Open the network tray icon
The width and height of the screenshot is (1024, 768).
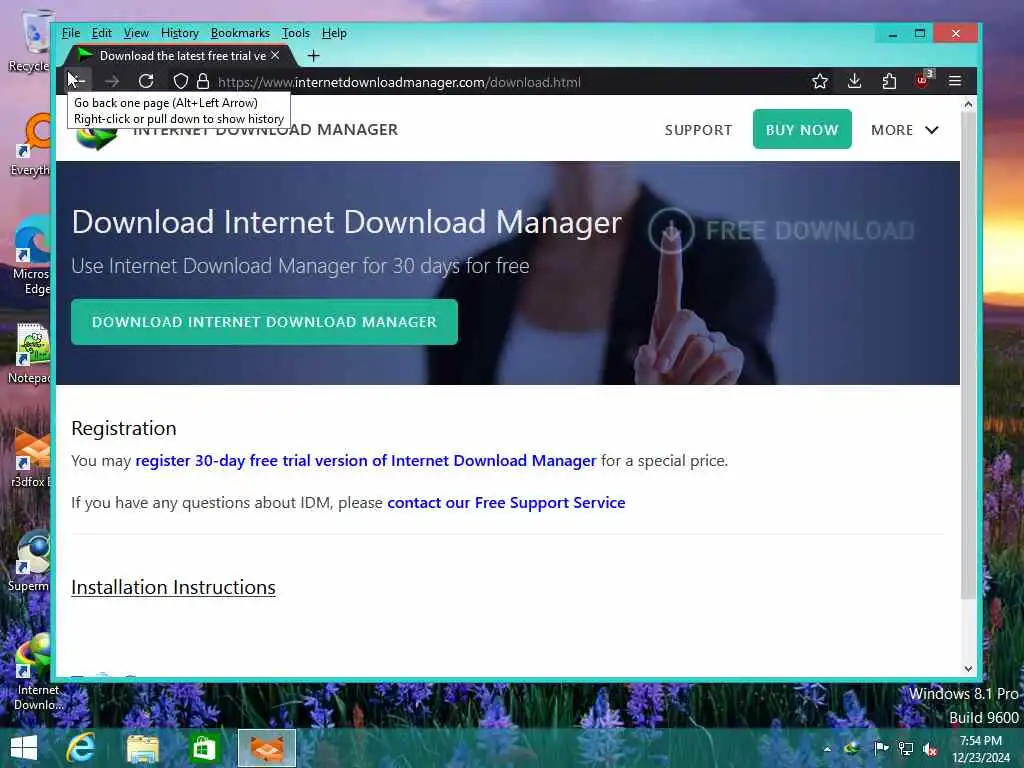click(x=906, y=748)
